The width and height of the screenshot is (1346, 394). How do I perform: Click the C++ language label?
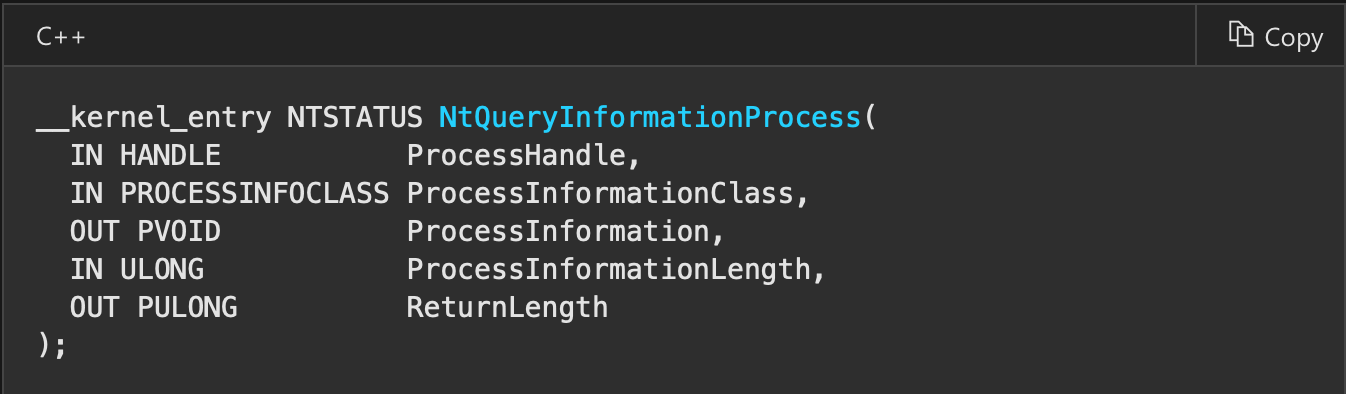tap(61, 37)
